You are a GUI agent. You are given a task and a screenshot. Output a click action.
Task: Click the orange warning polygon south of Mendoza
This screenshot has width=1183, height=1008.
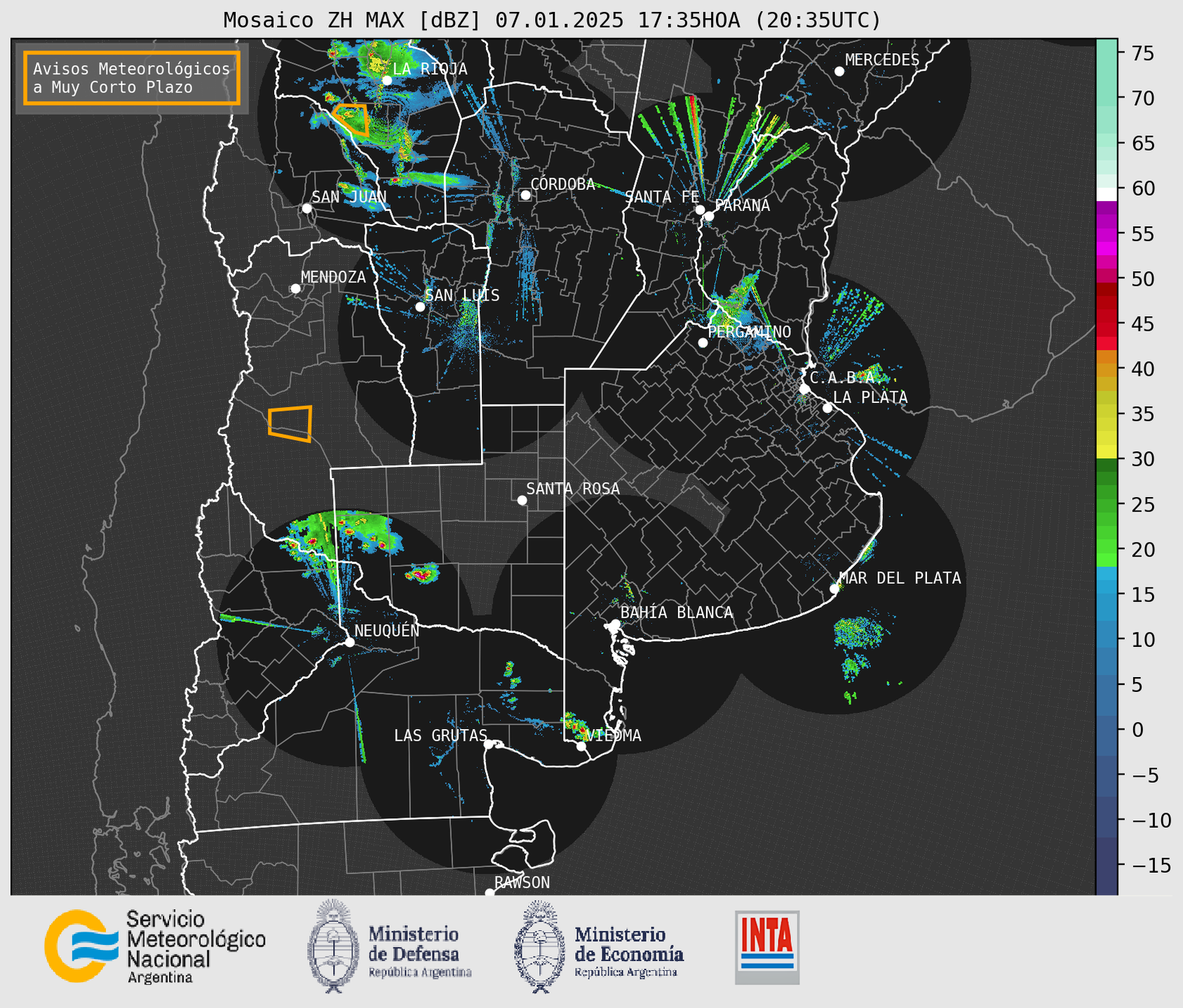(x=290, y=423)
